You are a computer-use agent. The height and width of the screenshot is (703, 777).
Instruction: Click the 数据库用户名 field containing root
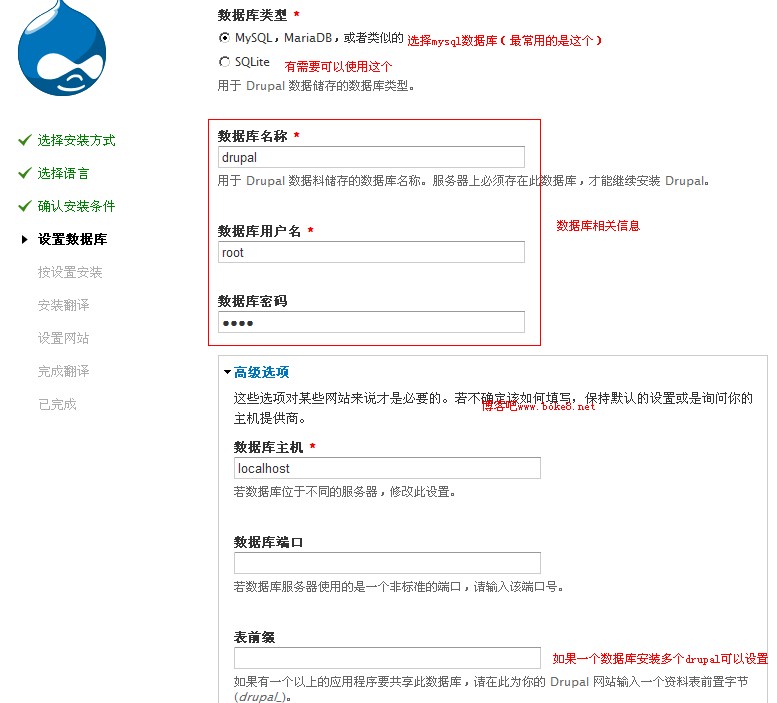371,252
